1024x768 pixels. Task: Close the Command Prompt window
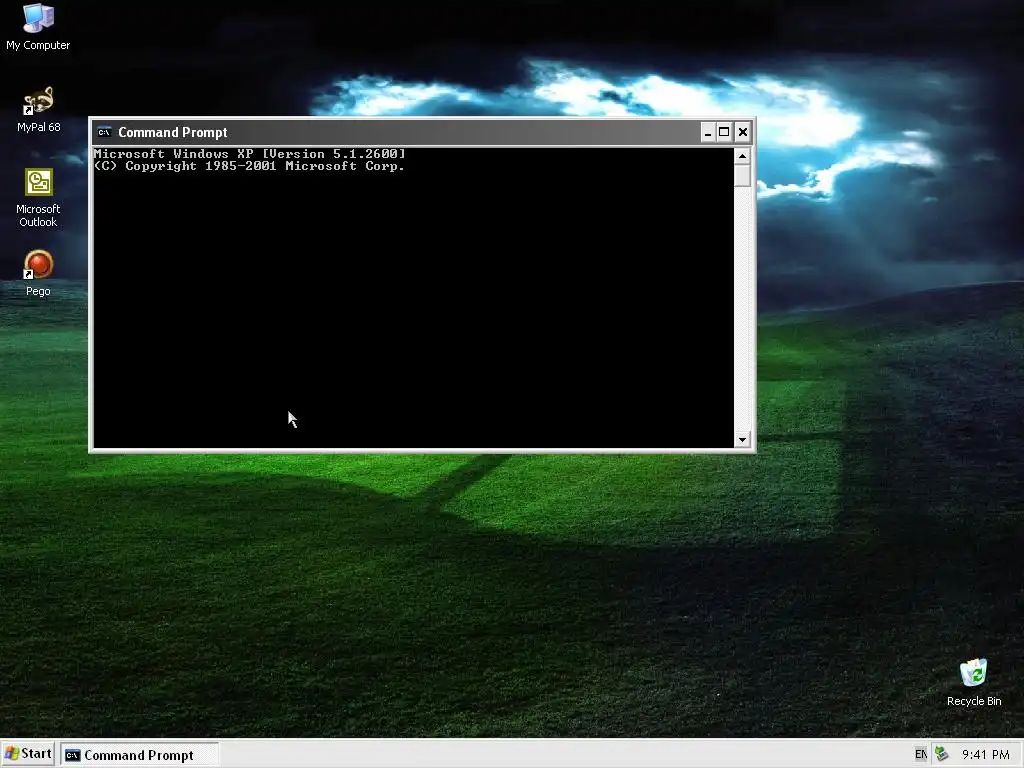coord(743,133)
